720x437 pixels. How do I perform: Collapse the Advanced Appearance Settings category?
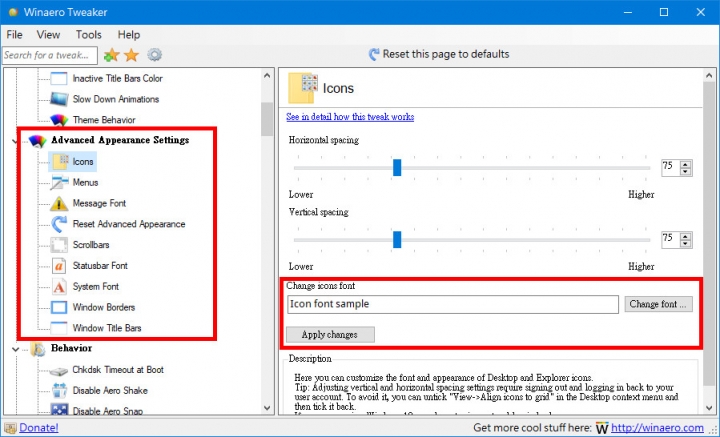coord(15,140)
